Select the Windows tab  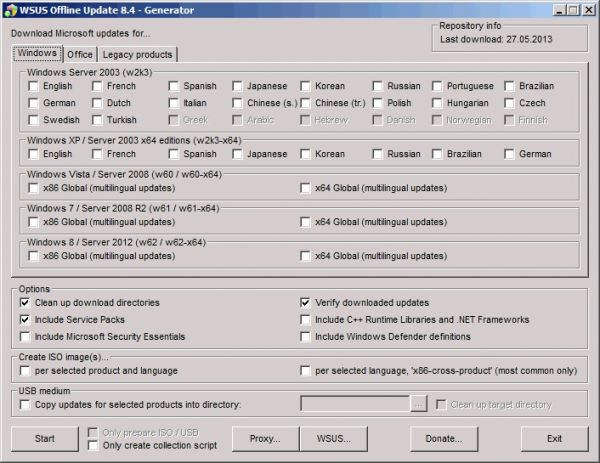pos(37,53)
